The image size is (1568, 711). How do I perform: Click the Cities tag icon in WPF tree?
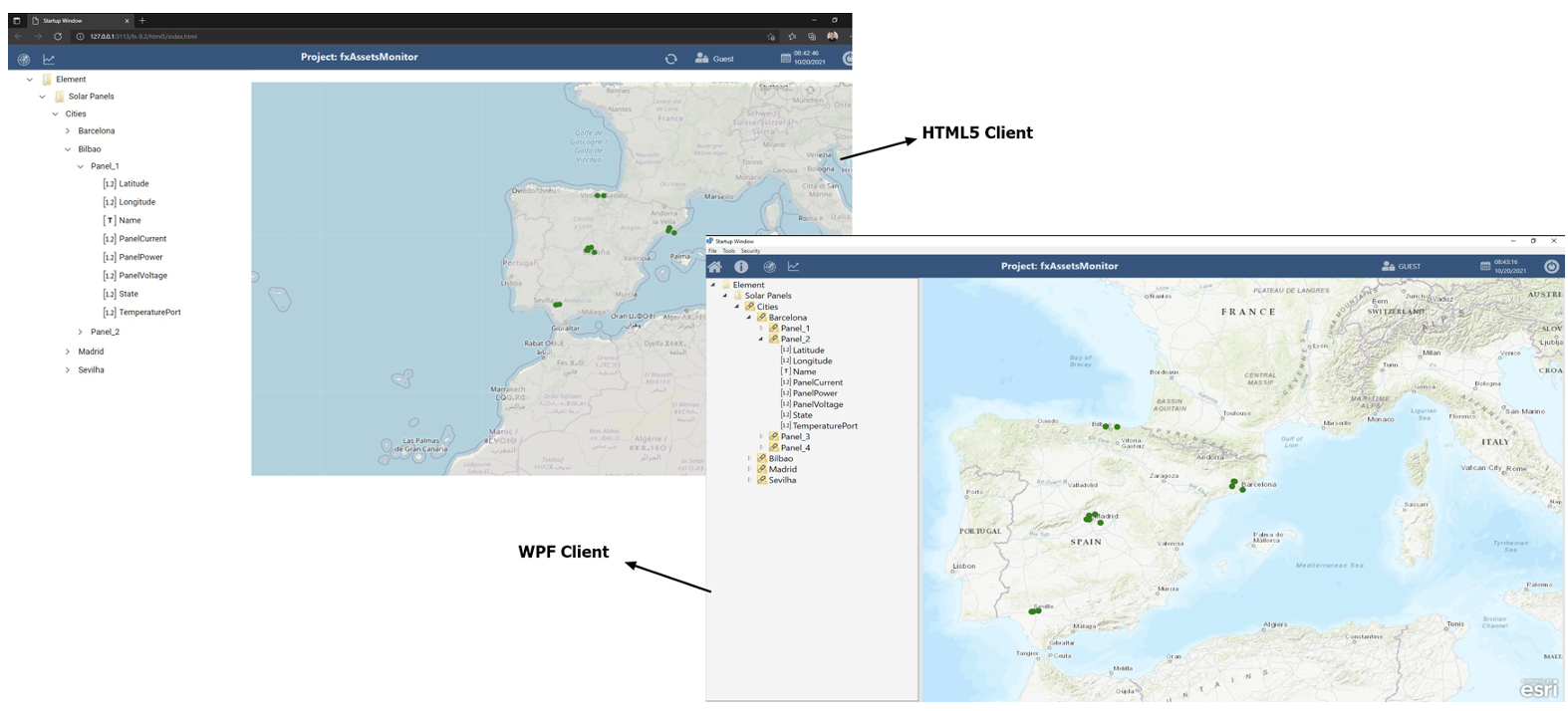point(750,307)
